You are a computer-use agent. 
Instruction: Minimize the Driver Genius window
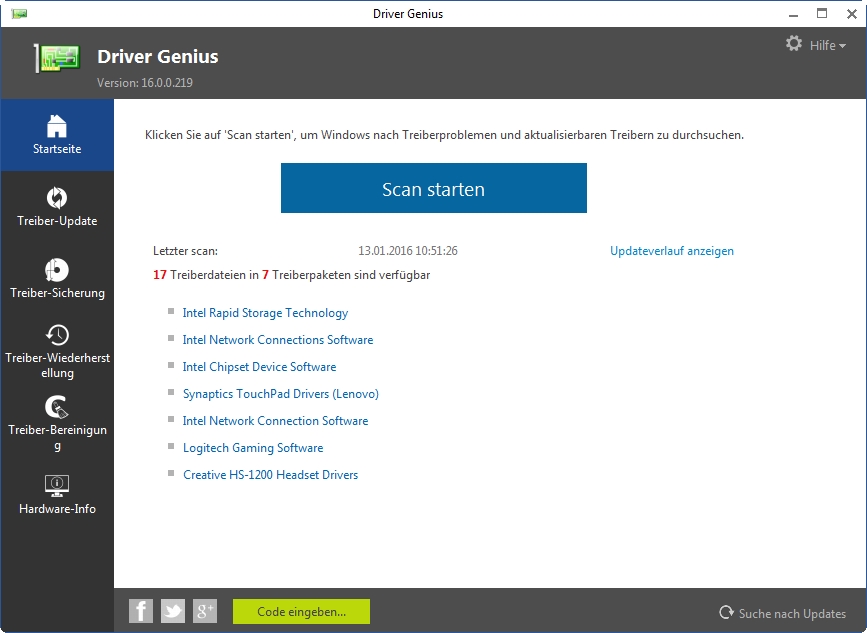(x=793, y=14)
